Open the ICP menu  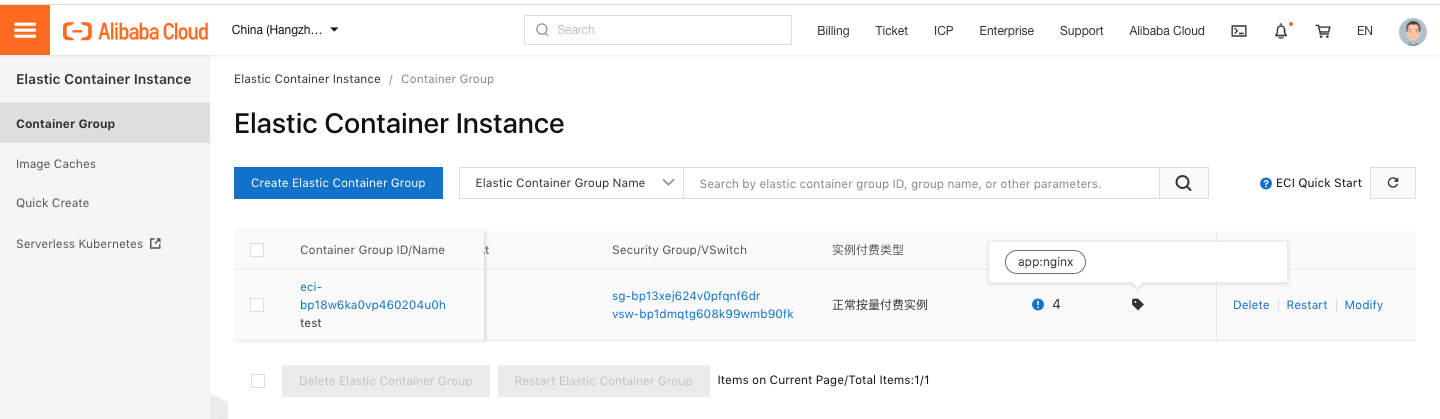[944, 31]
